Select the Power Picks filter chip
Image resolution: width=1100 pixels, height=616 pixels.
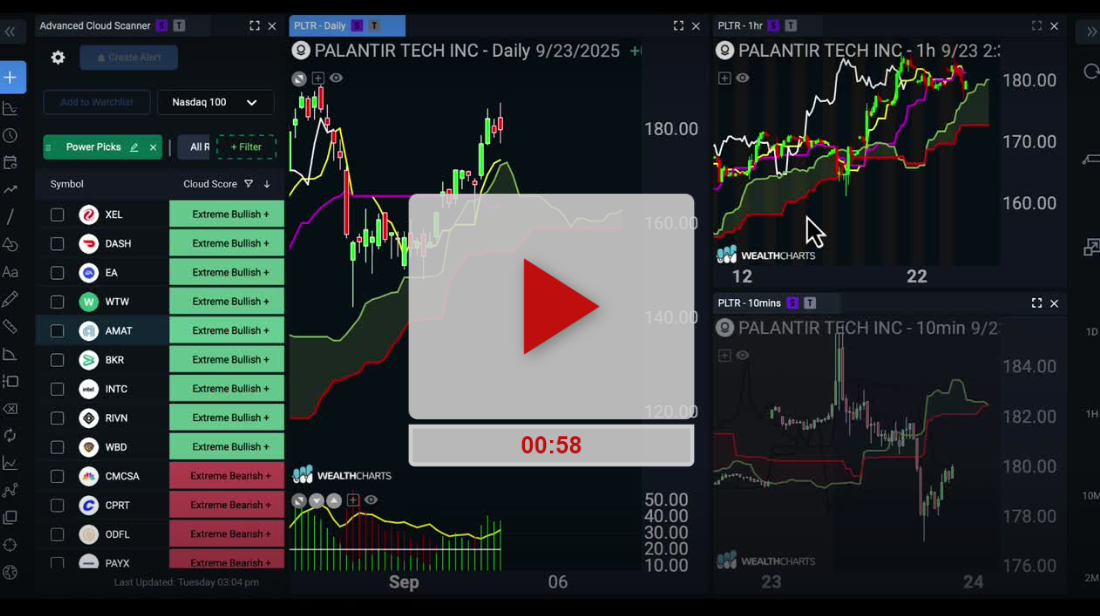pyautogui.click(x=102, y=147)
